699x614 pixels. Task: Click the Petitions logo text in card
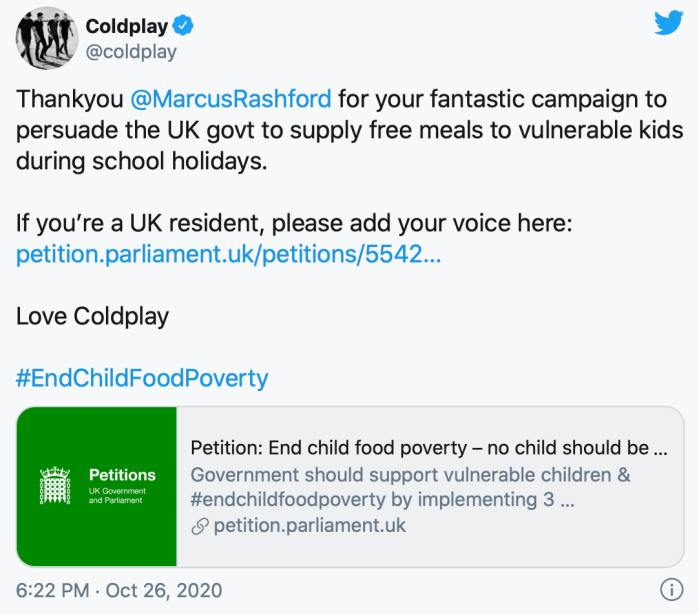(122, 475)
